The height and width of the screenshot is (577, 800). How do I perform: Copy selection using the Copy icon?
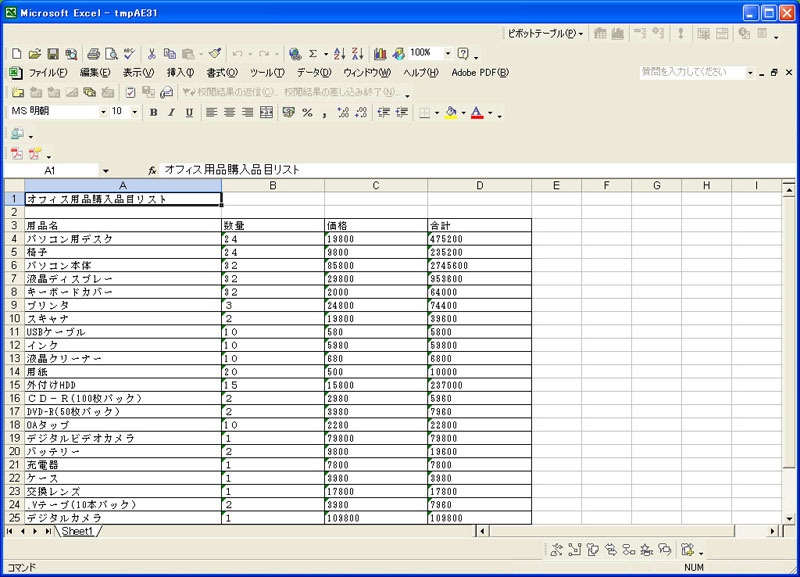click(x=169, y=54)
